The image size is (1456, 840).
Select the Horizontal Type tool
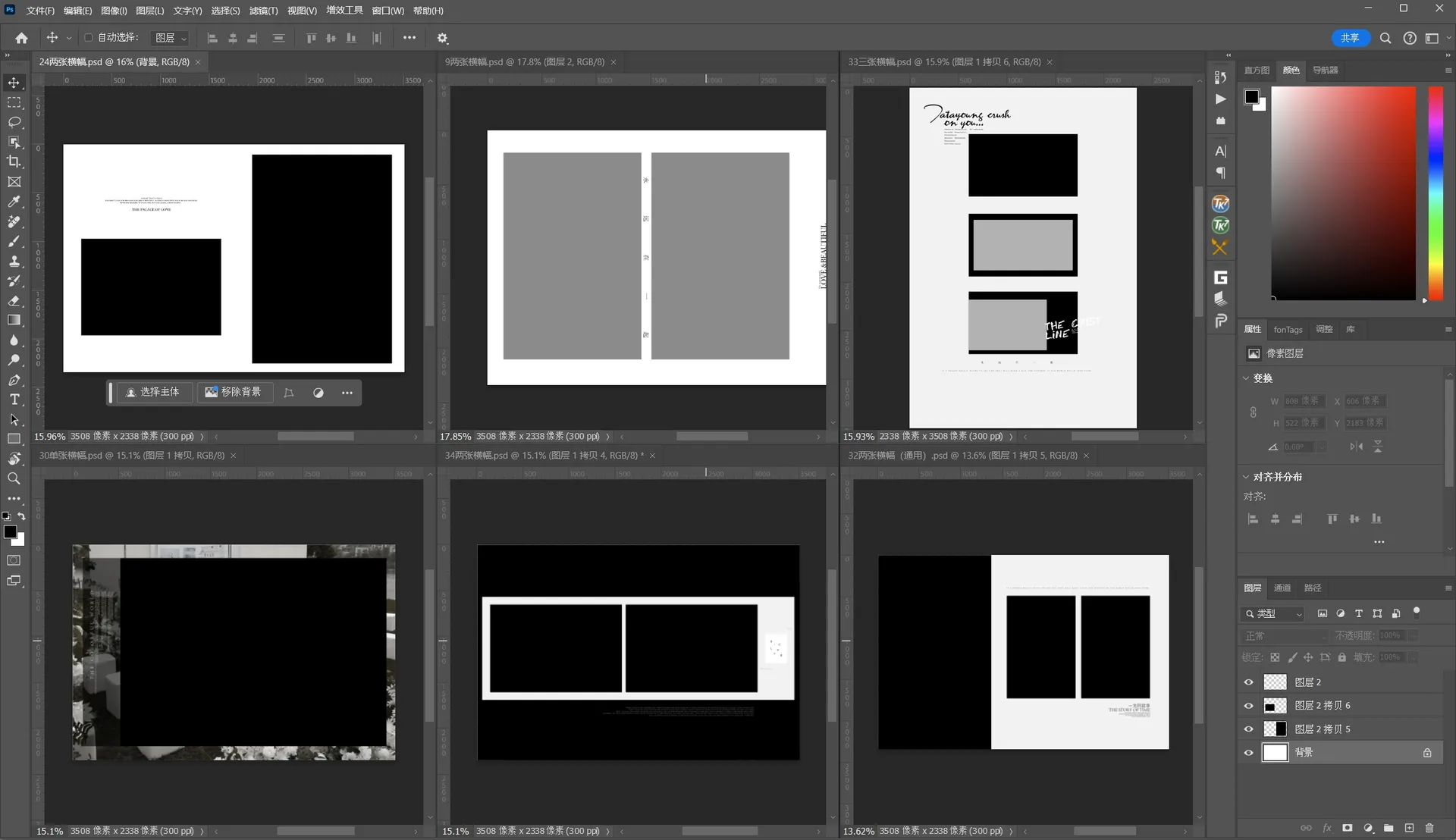(x=14, y=400)
